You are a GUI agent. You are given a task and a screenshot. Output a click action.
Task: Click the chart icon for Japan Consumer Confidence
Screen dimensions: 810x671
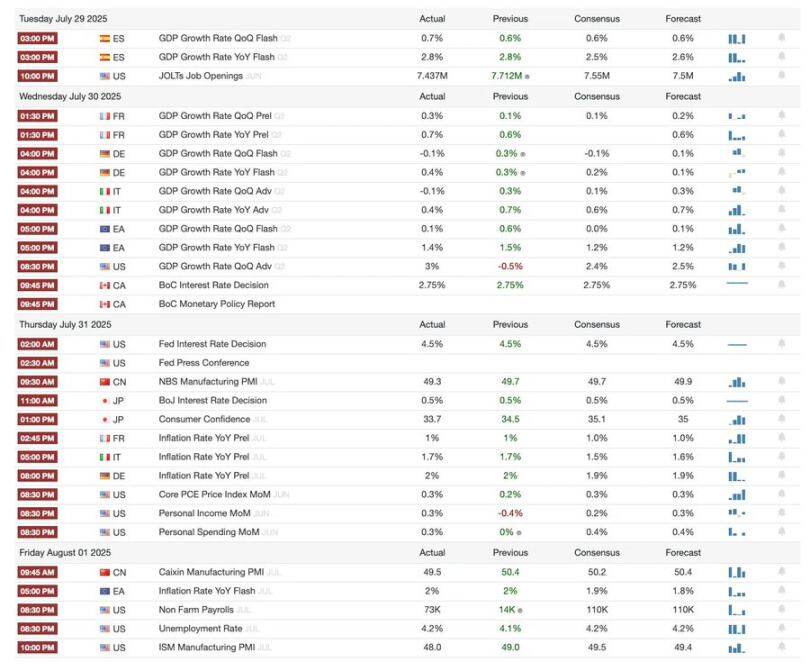(x=738, y=419)
